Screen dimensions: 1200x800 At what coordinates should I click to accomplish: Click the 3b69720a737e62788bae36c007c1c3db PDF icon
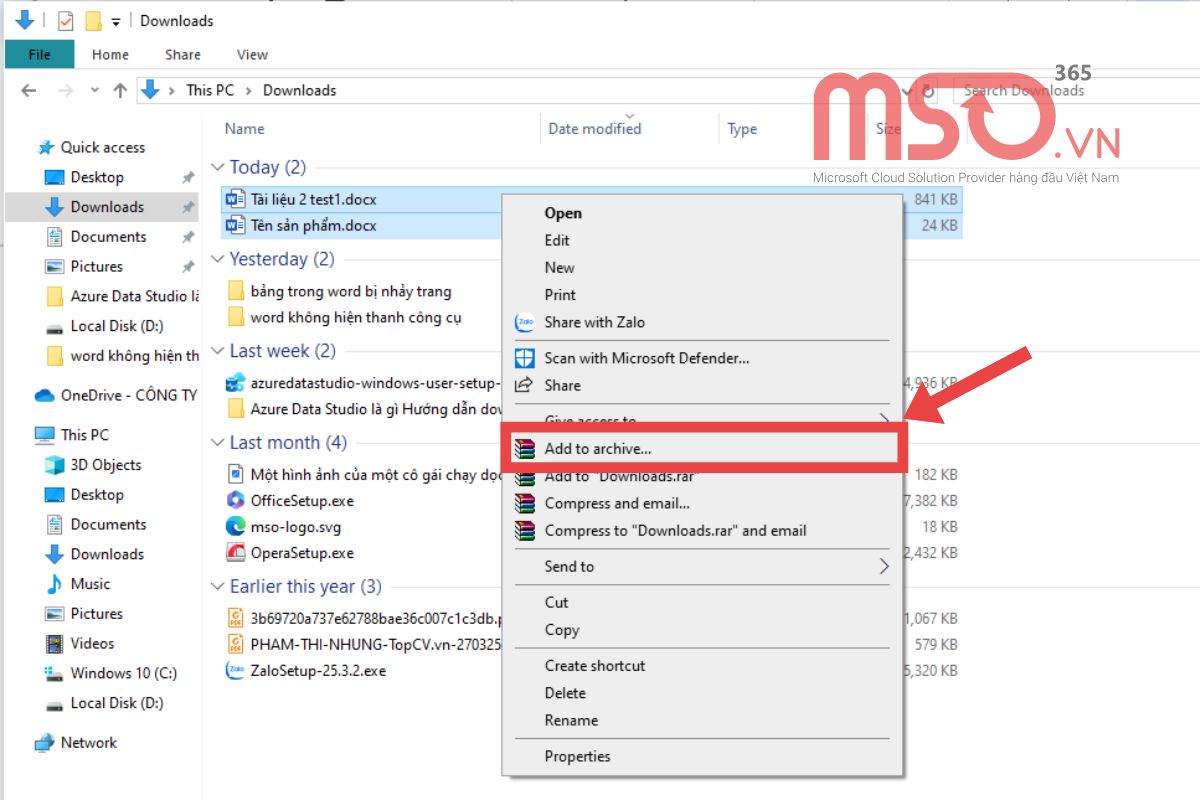pyautogui.click(x=235, y=618)
